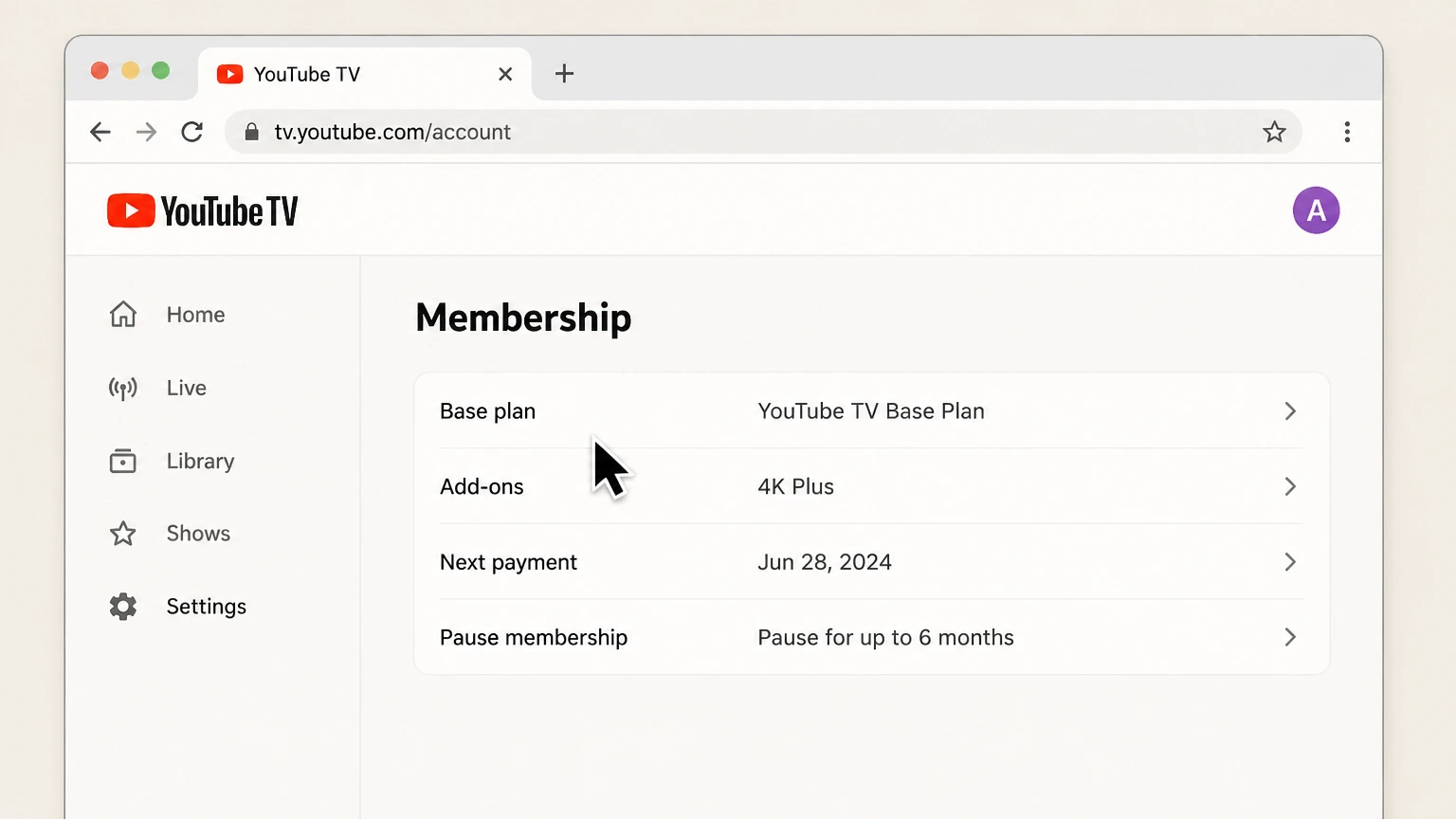Click the Live broadcast icon in sidebar
This screenshot has height=819, width=1456.
pyautogui.click(x=123, y=388)
